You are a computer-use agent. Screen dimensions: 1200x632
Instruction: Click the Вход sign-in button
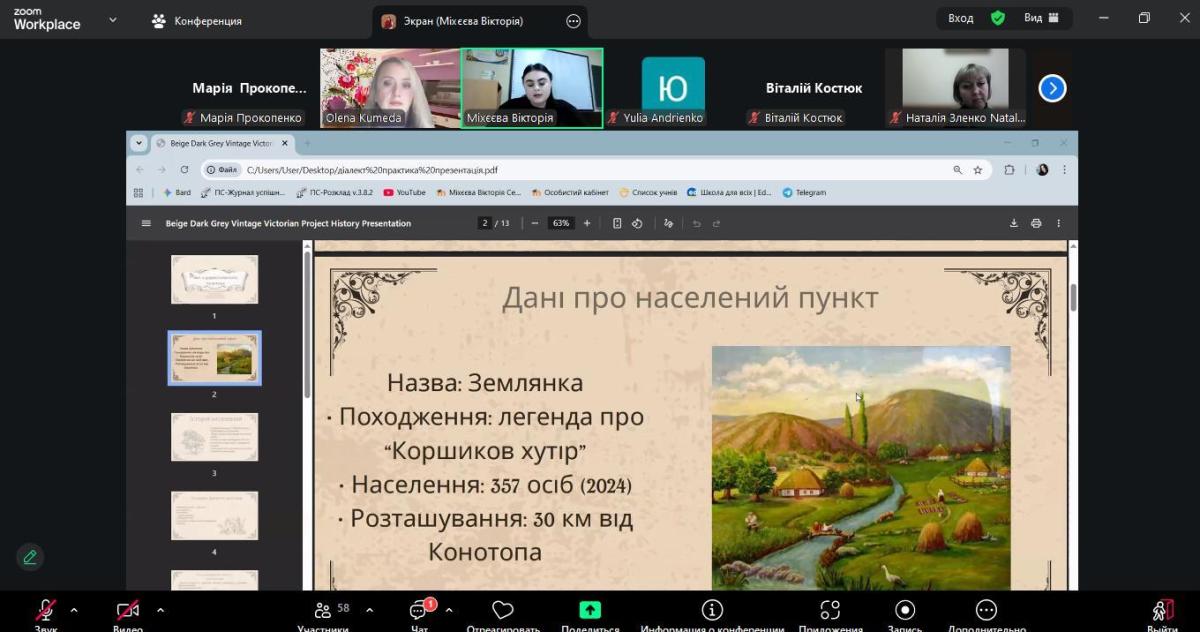[961, 18]
